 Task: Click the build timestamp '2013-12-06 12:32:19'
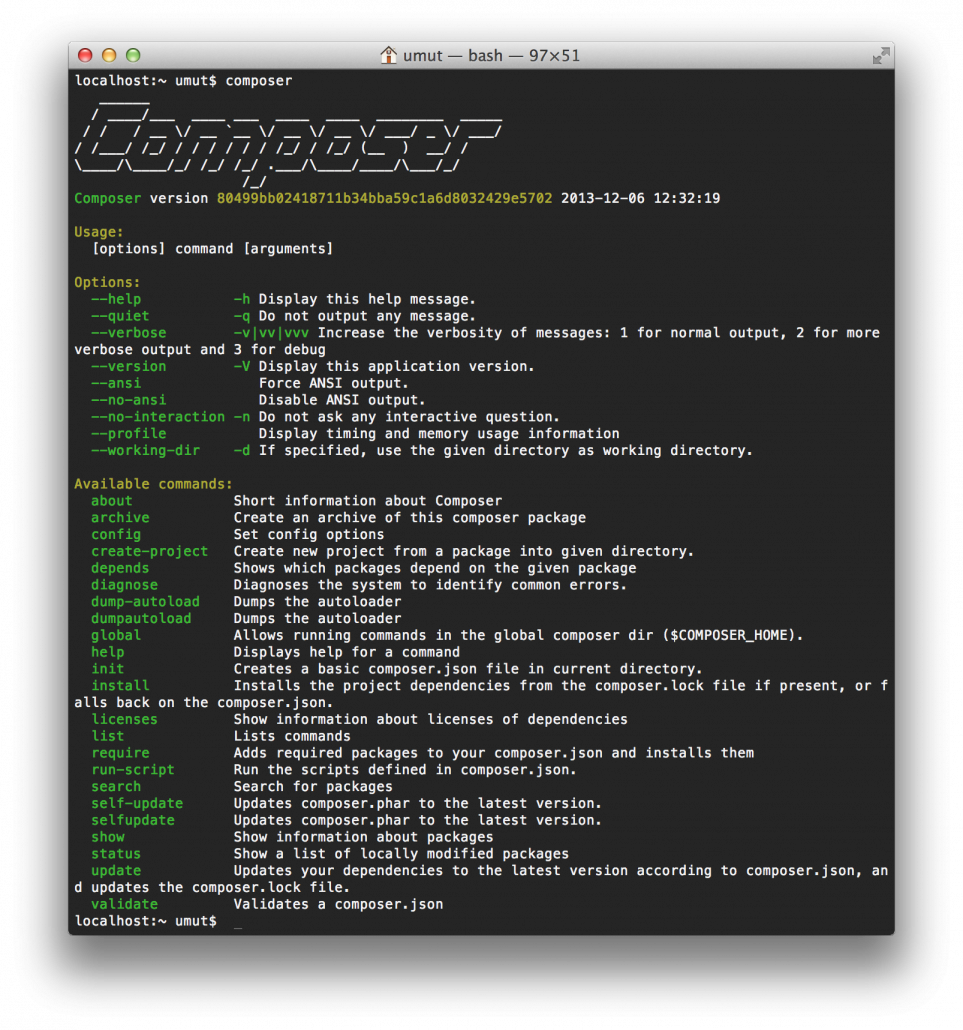pyautogui.click(x=640, y=198)
